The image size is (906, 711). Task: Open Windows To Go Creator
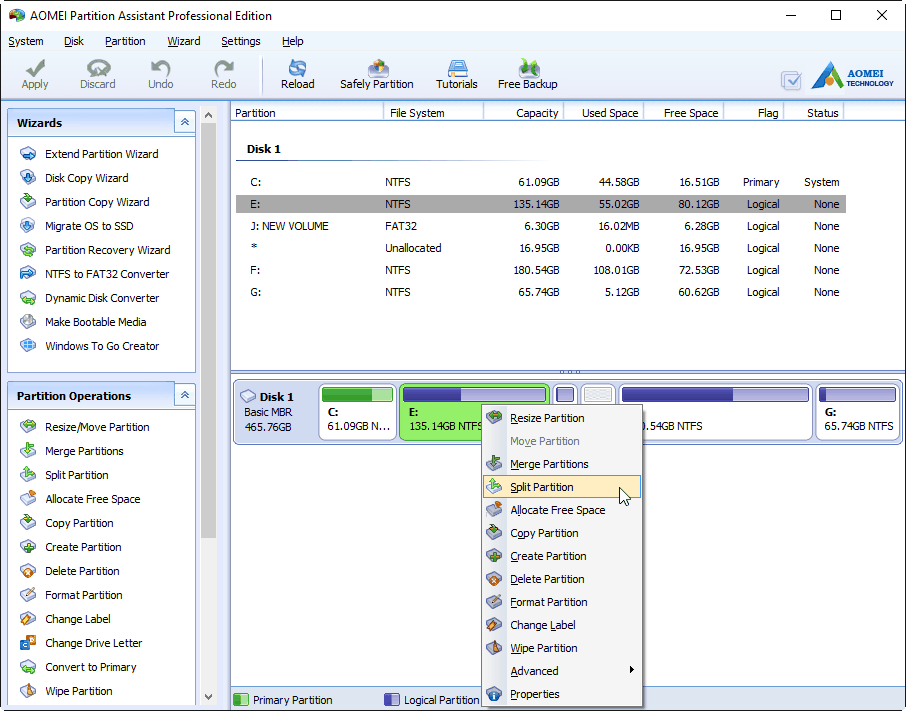[x=90, y=346]
